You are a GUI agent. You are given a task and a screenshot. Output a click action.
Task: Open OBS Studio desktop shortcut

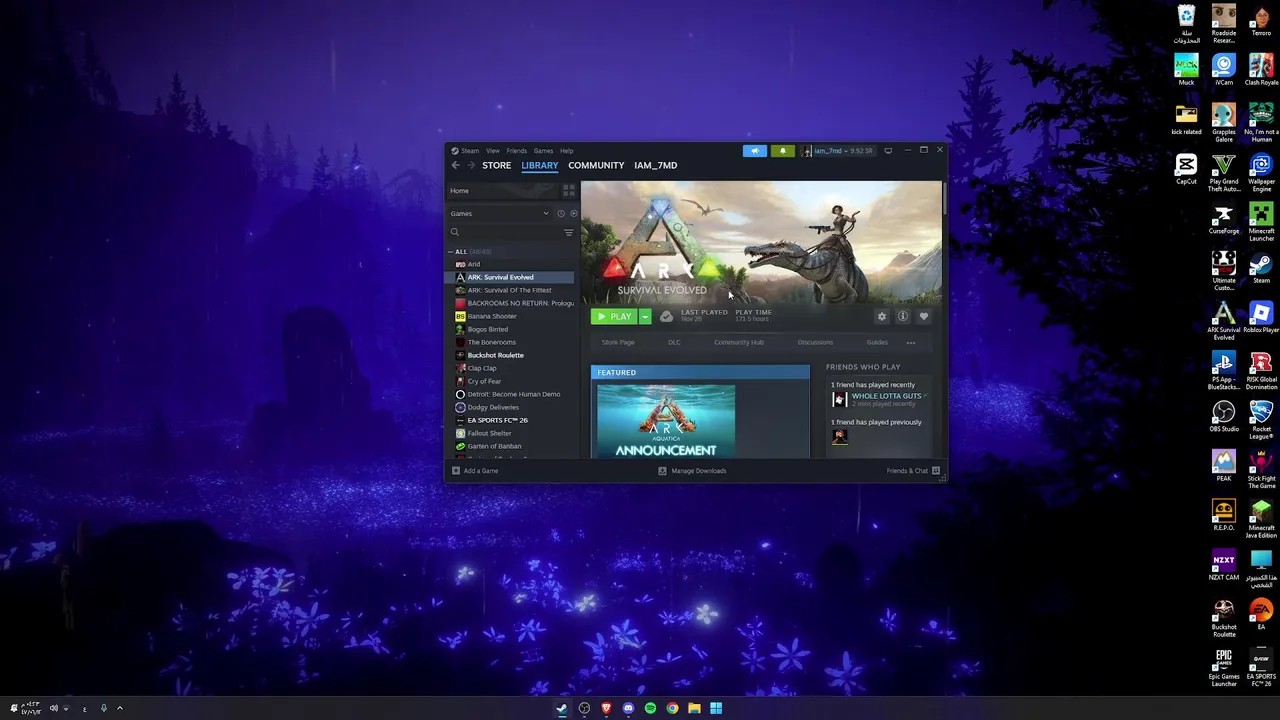(x=1224, y=417)
